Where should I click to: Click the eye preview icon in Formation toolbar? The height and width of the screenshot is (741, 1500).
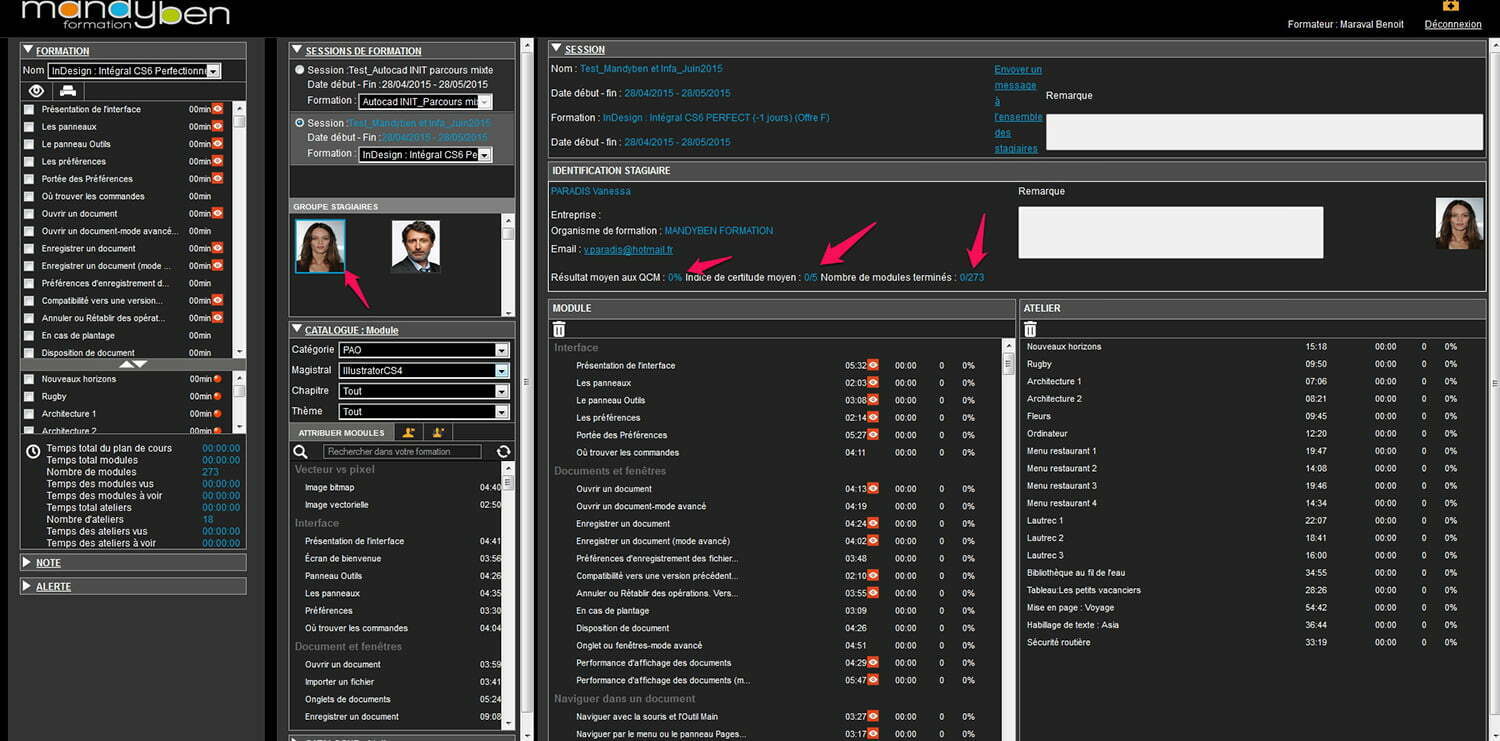coord(36,91)
